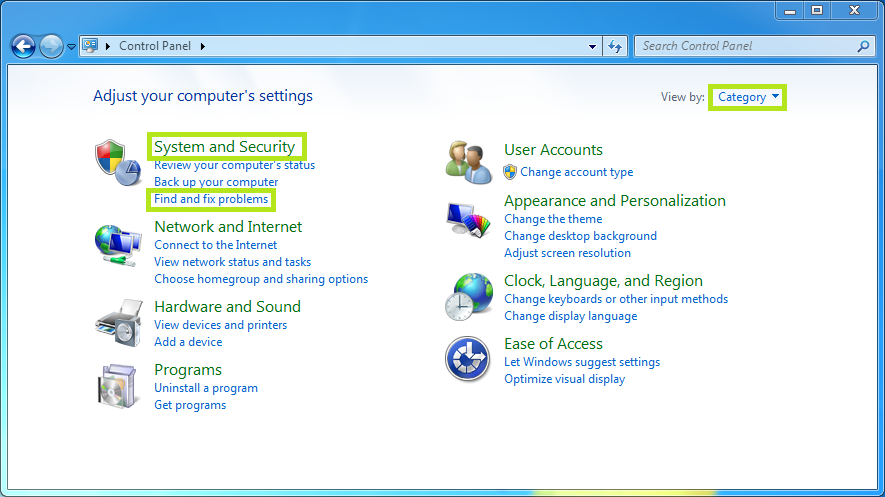This screenshot has height=497, width=885.
Task: Click the Control Panel breadcrumb item
Action: 155,46
